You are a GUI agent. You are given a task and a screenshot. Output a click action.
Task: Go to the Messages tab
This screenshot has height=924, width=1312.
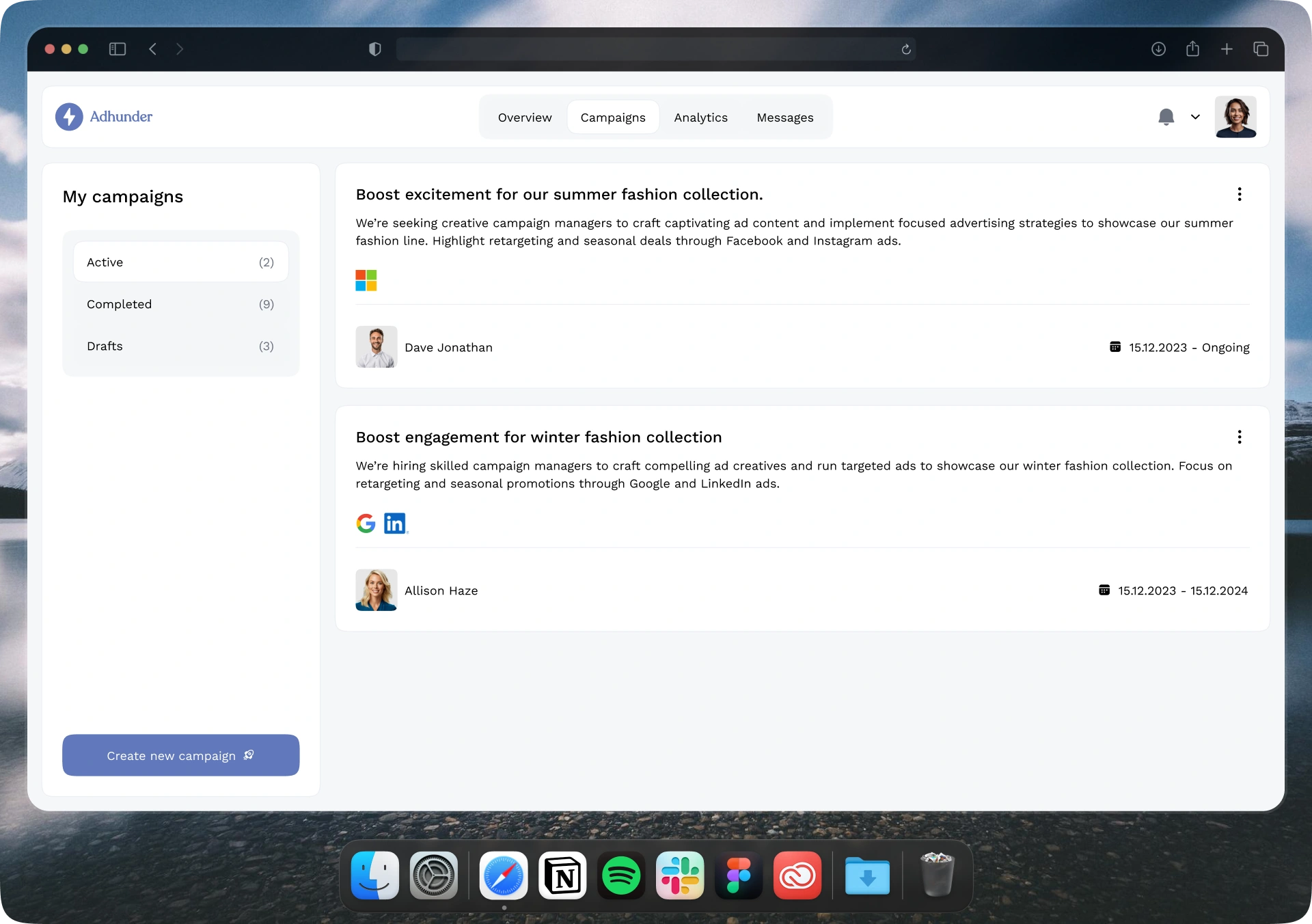coord(784,118)
